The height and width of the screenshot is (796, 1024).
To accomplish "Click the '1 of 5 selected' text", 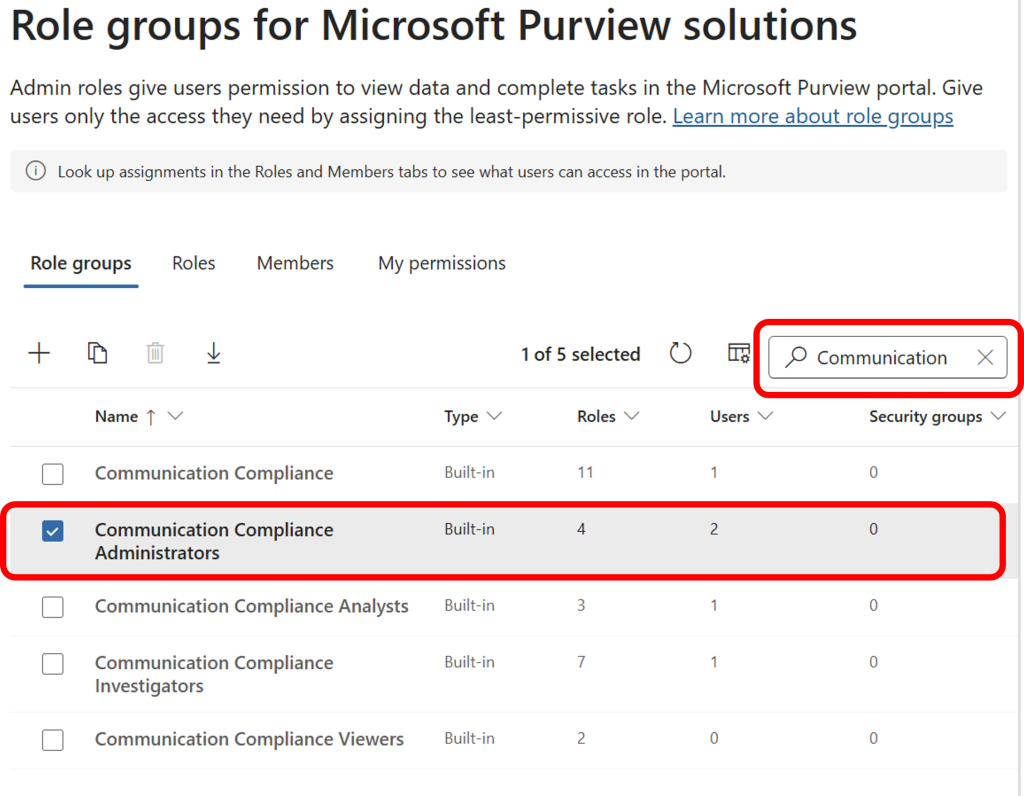I will click(581, 354).
